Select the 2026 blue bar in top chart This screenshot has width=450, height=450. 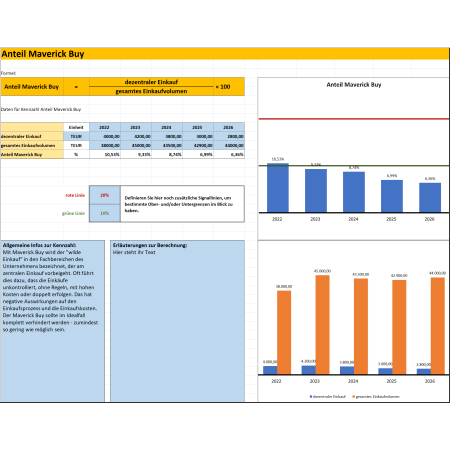pos(430,197)
